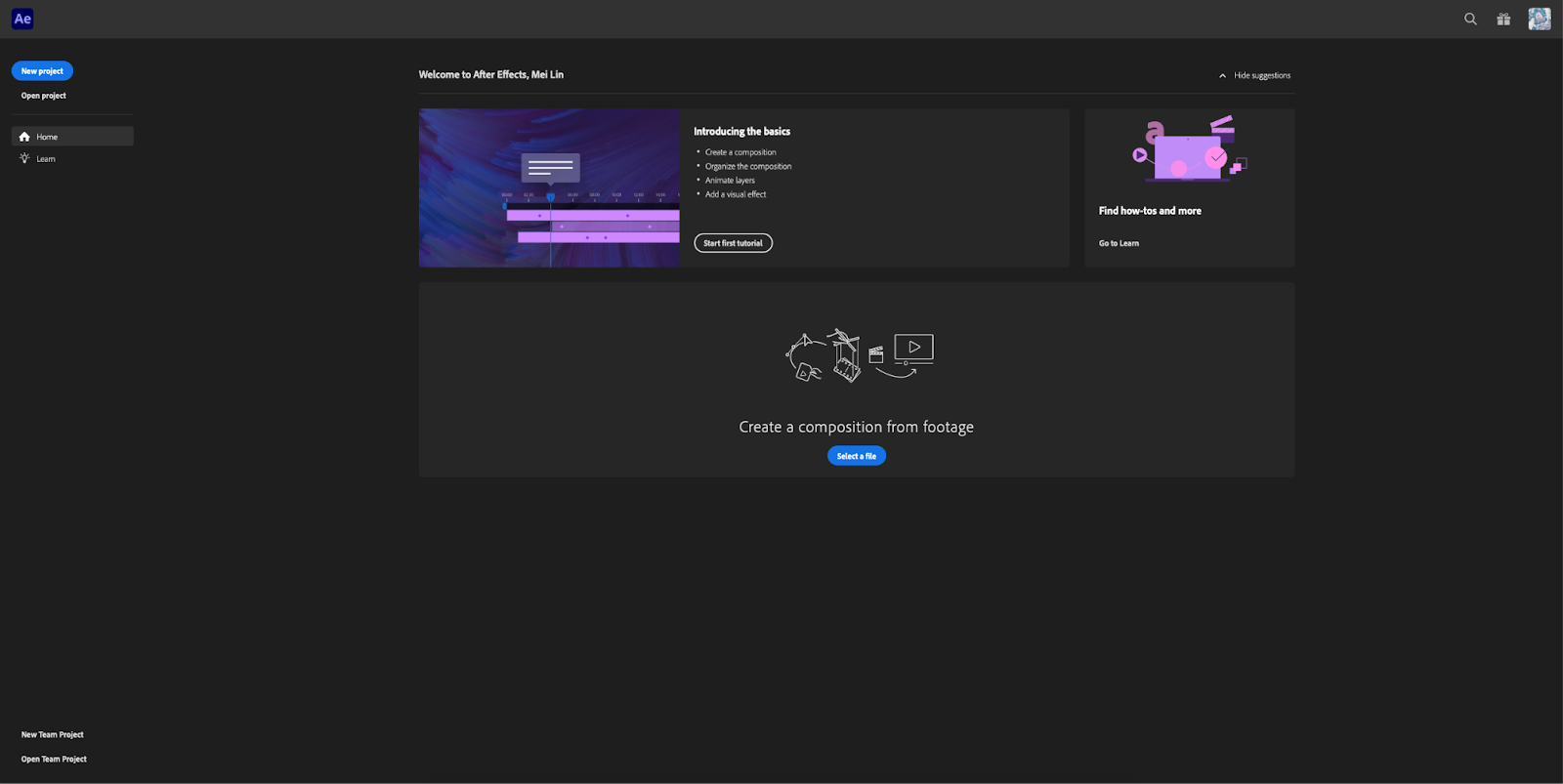
Task: Click the Learn lightbulb icon
Action: (24, 158)
